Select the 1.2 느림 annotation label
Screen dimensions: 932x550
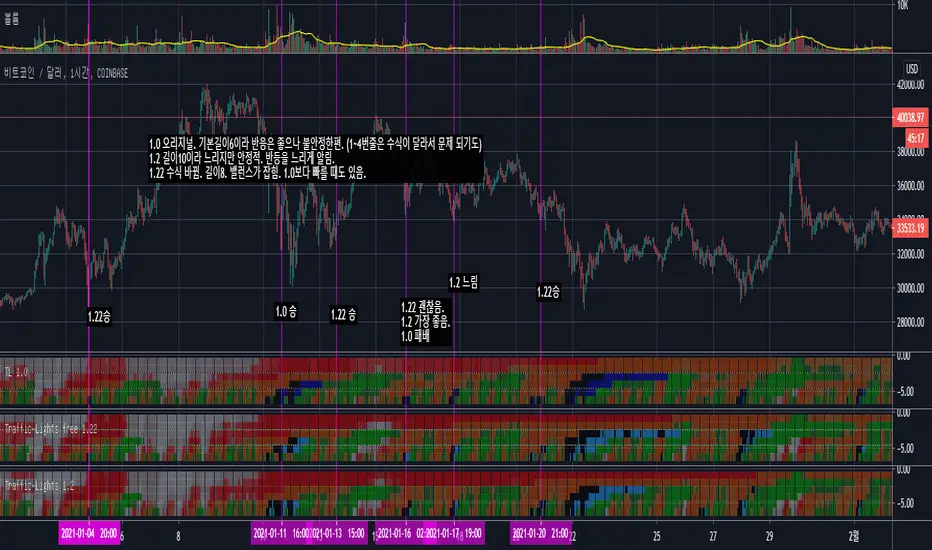coord(464,282)
